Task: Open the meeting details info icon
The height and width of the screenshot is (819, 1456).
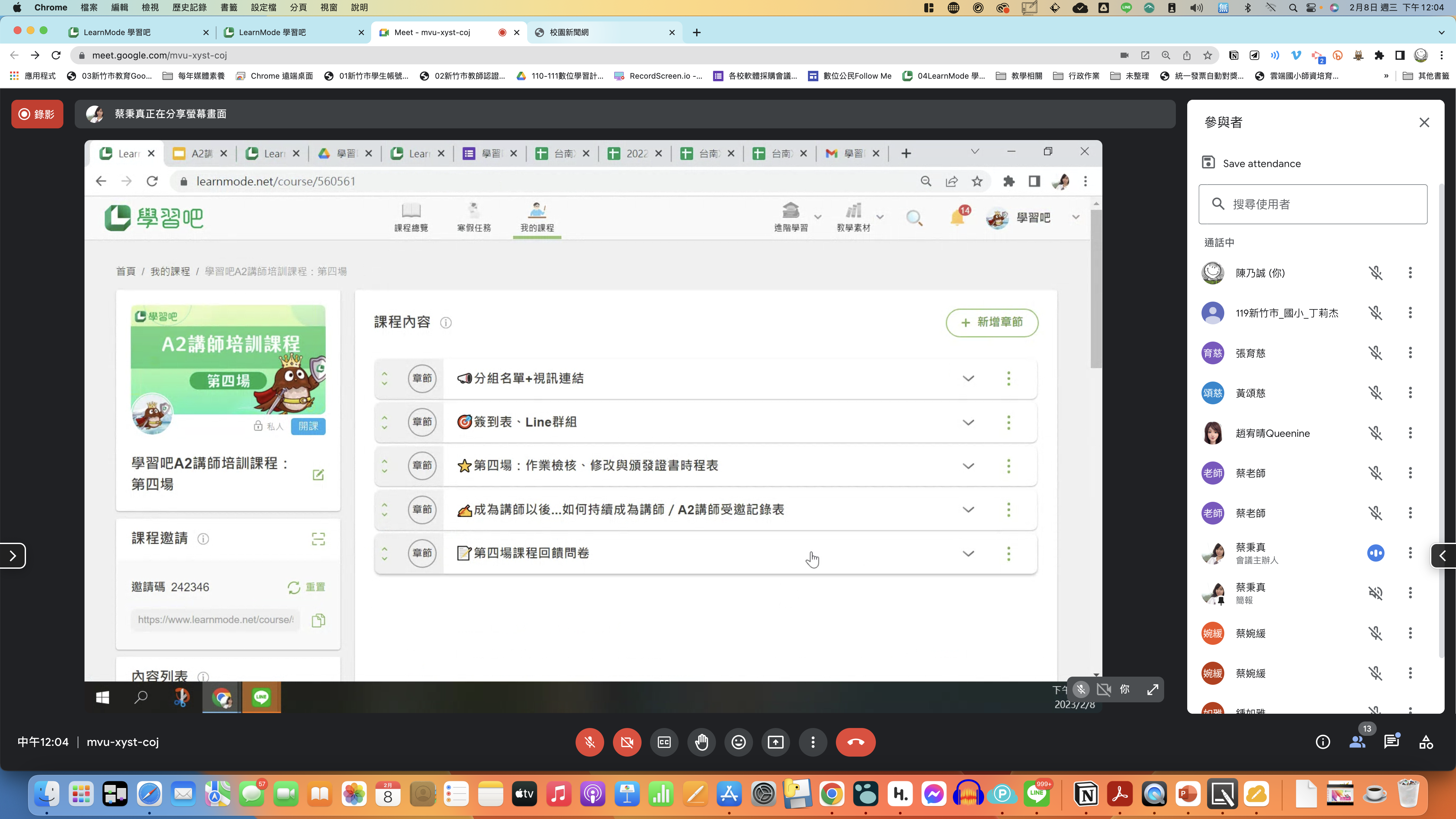Action: coord(1323,742)
